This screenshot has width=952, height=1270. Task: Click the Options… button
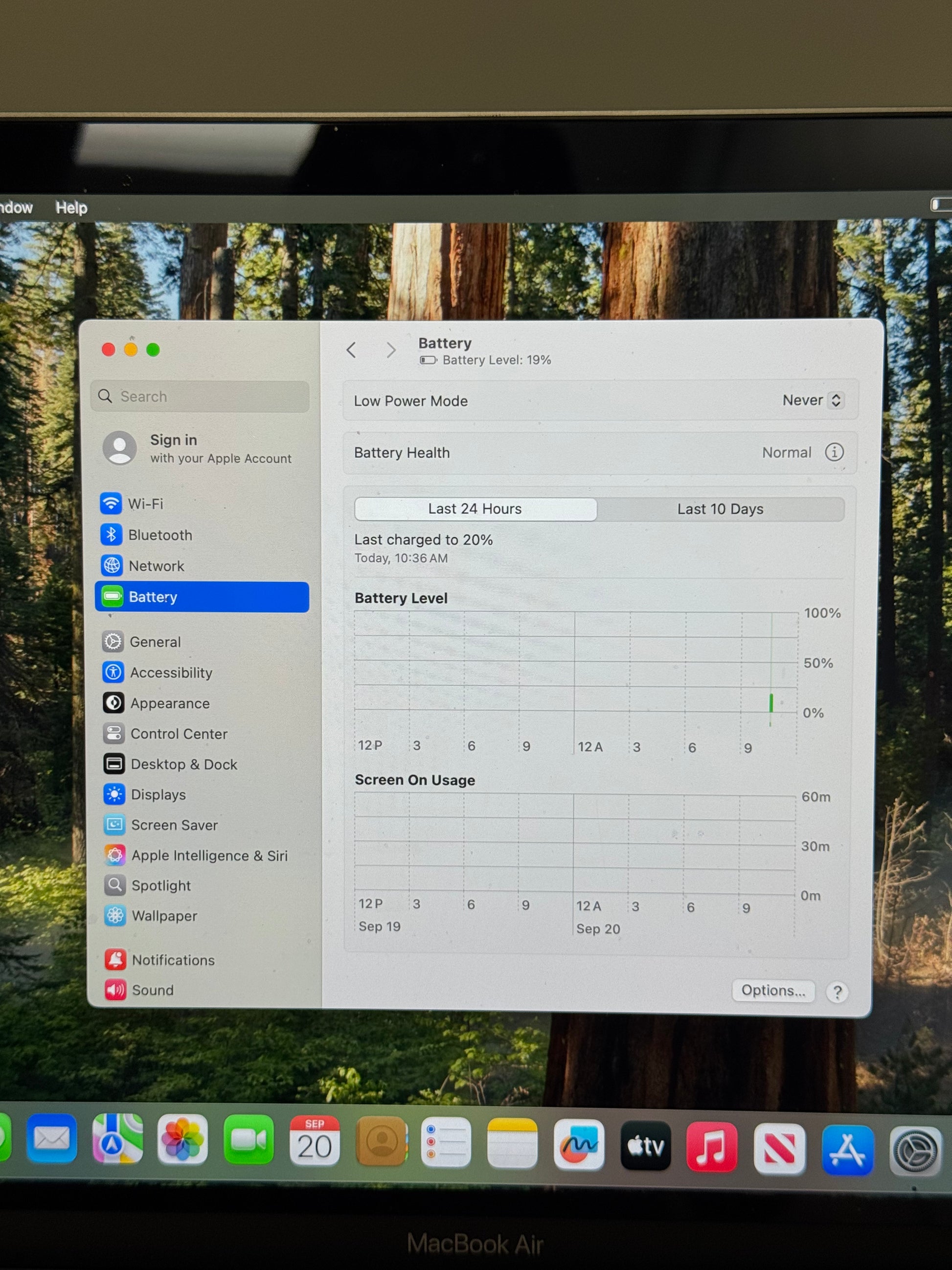point(773,991)
